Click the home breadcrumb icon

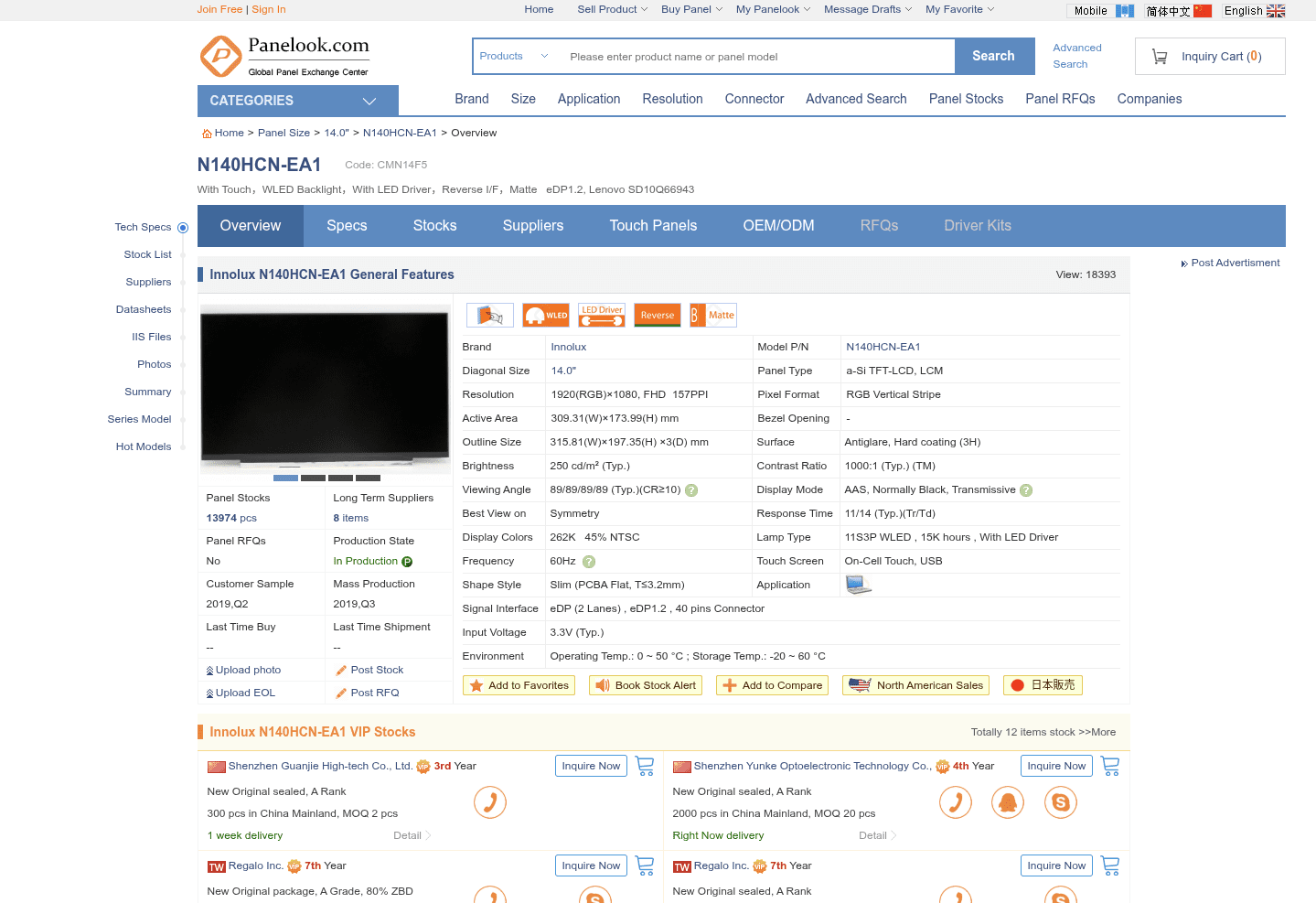tap(207, 134)
